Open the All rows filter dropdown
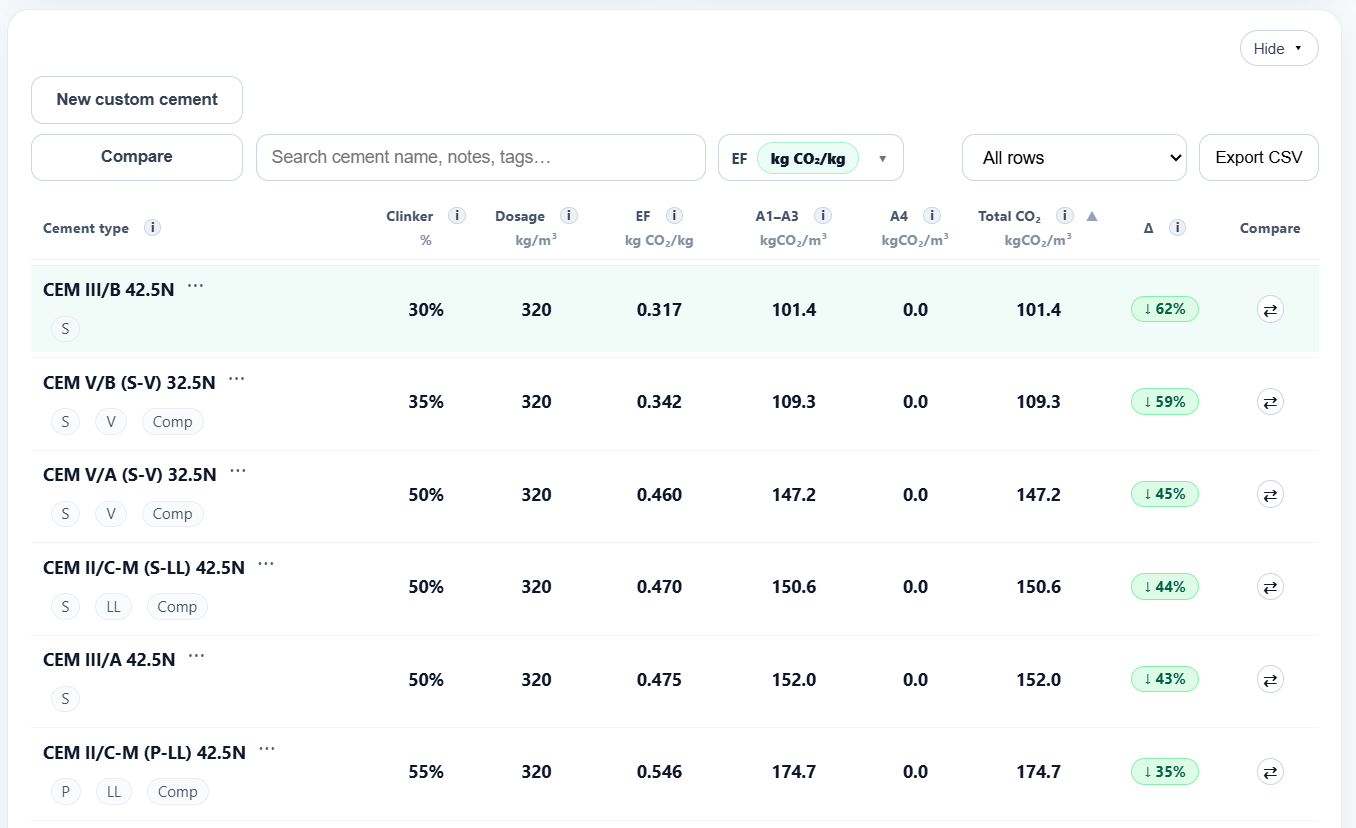The image size is (1356, 828). coord(1073,158)
